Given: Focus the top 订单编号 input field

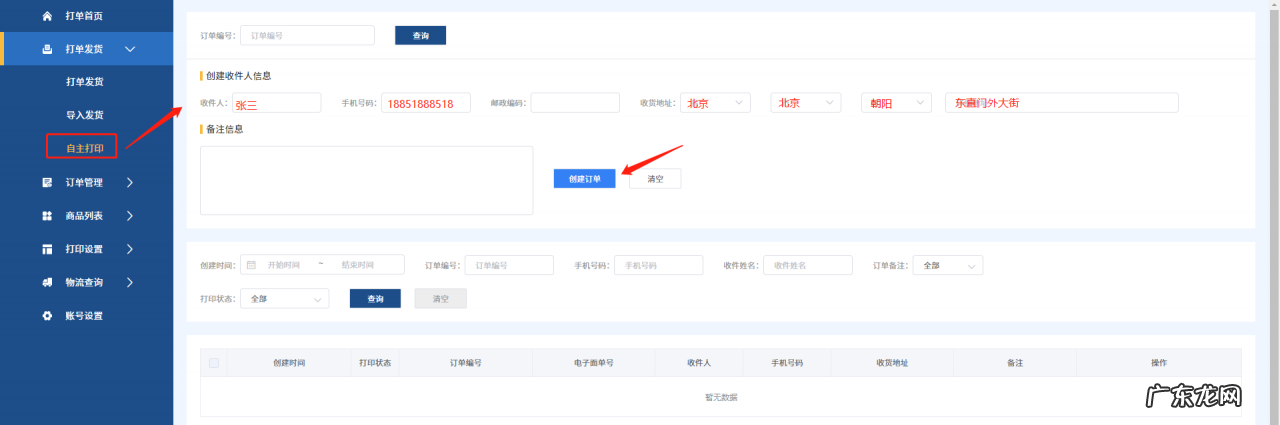Looking at the screenshot, I should tap(307, 35).
